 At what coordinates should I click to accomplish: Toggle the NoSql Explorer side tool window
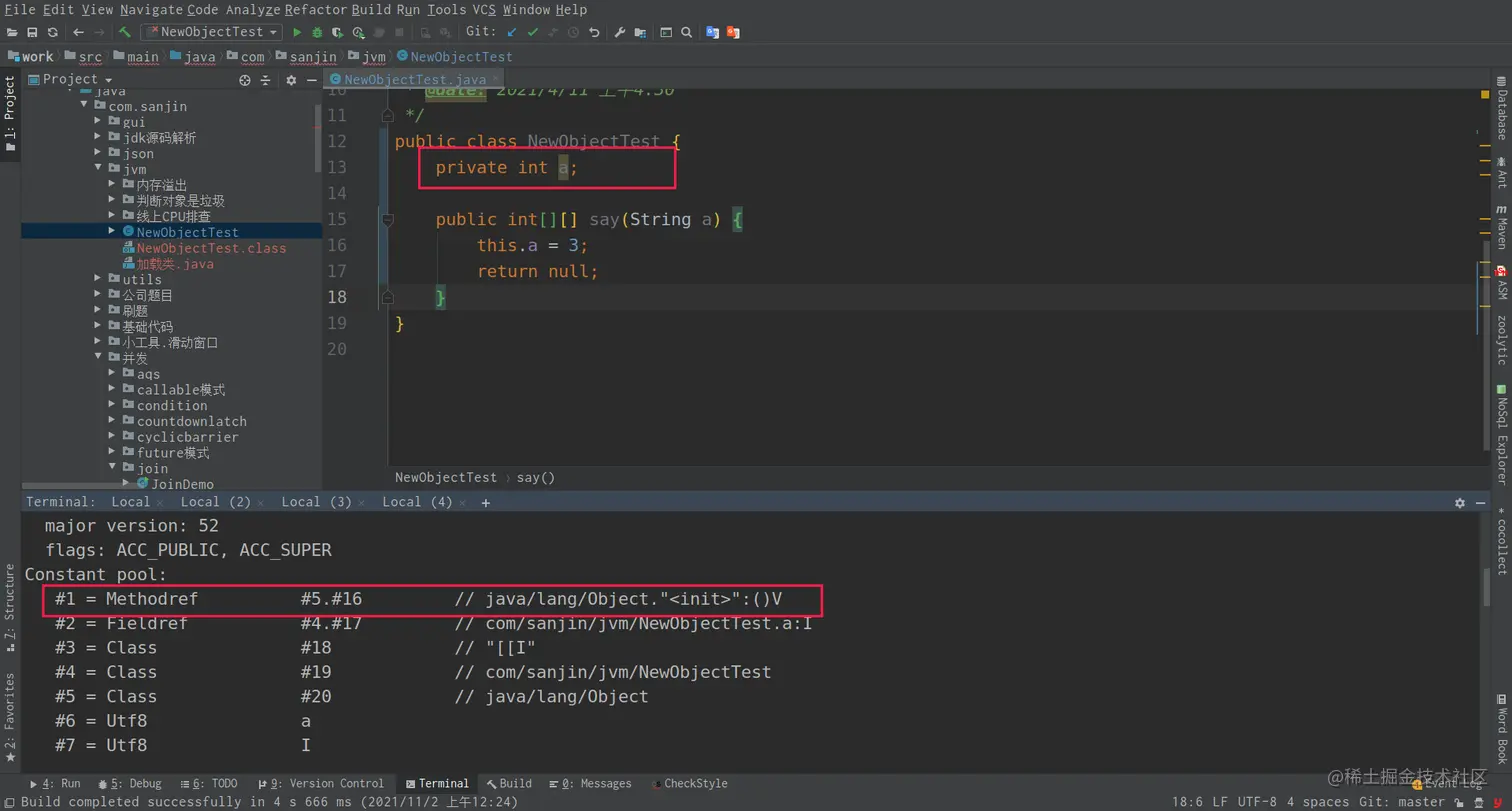coord(1502,434)
